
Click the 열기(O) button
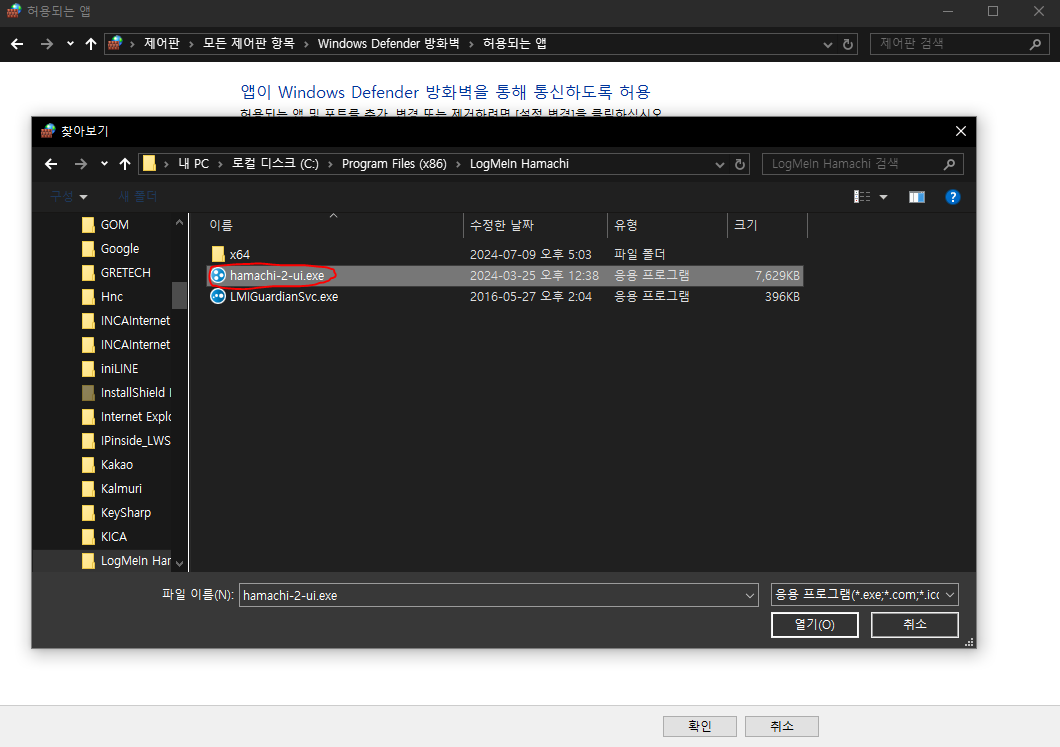pos(814,625)
